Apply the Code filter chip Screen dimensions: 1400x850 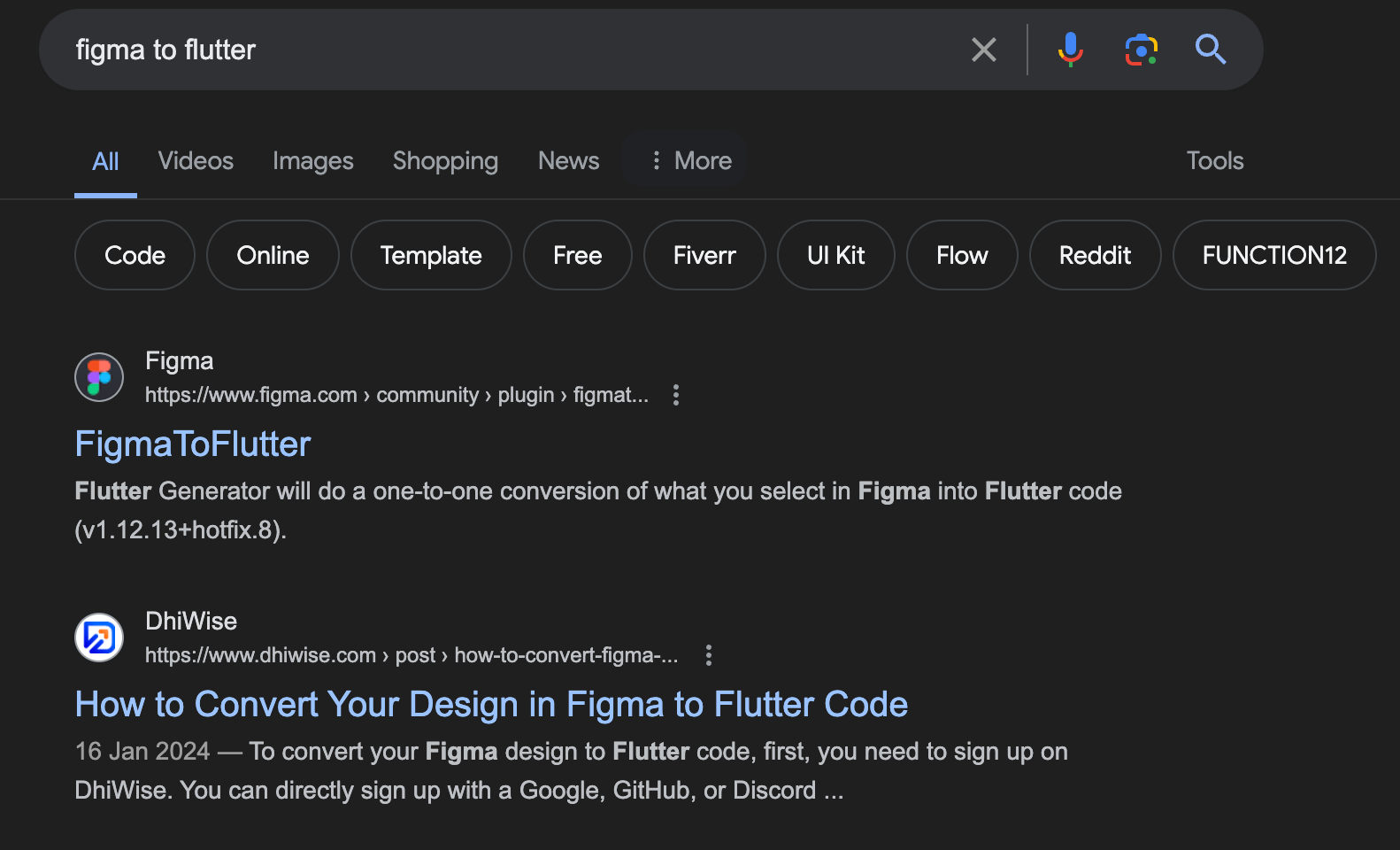click(x=135, y=255)
